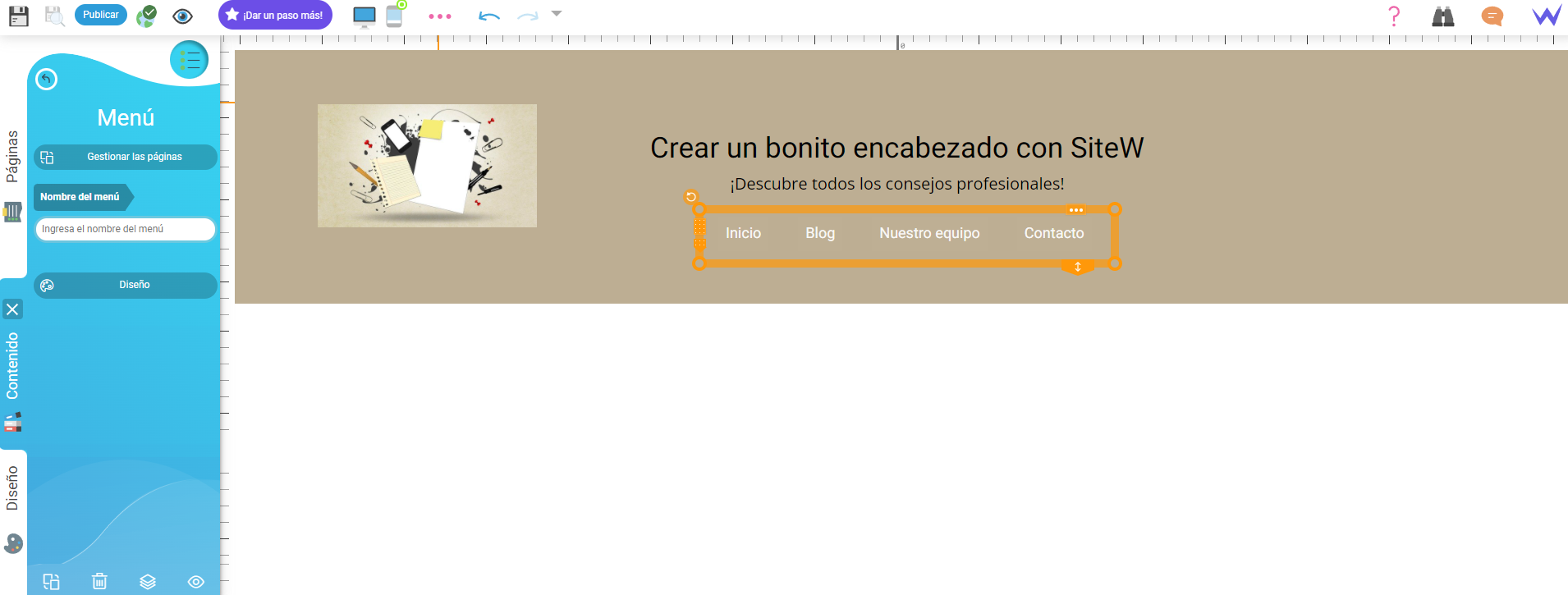The image size is (1568, 595).
Task: Click the floppy disk save icon
Action: click(18, 16)
